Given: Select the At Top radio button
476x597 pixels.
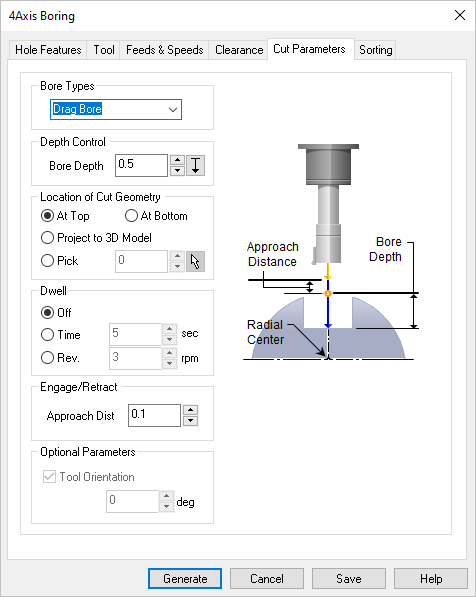Looking at the screenshot, I should (x=65, y=216).
